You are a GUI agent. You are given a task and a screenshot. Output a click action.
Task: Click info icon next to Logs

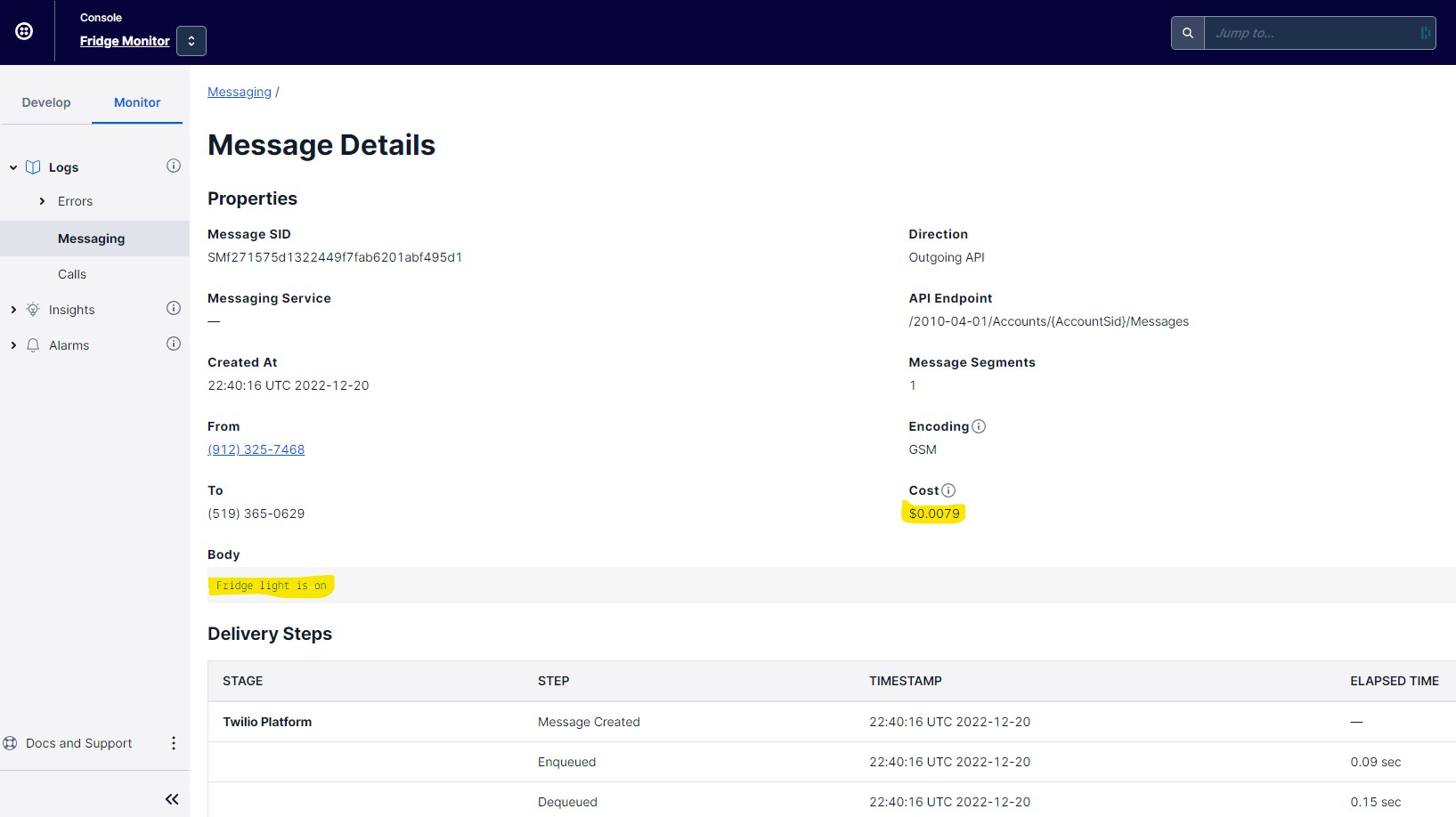coord(174,166)
